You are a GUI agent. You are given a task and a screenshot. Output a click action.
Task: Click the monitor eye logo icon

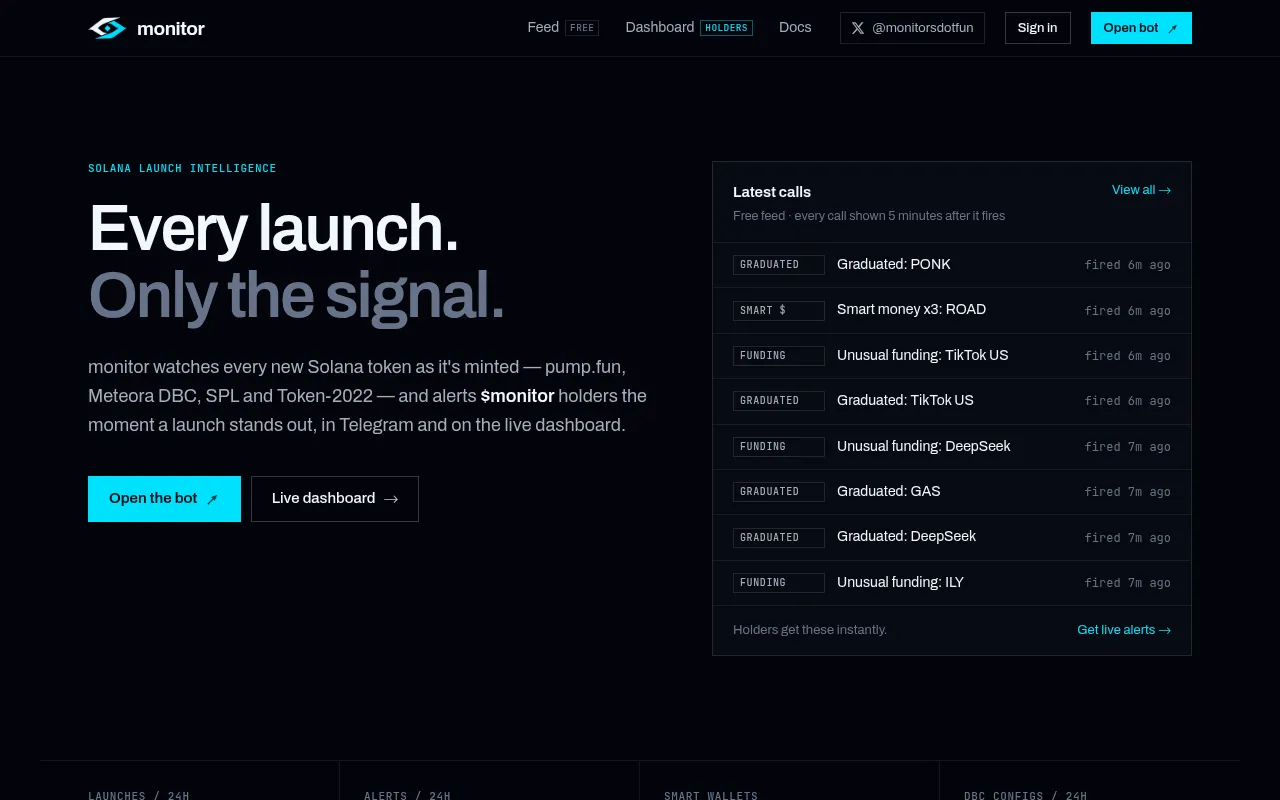(107, 28)
